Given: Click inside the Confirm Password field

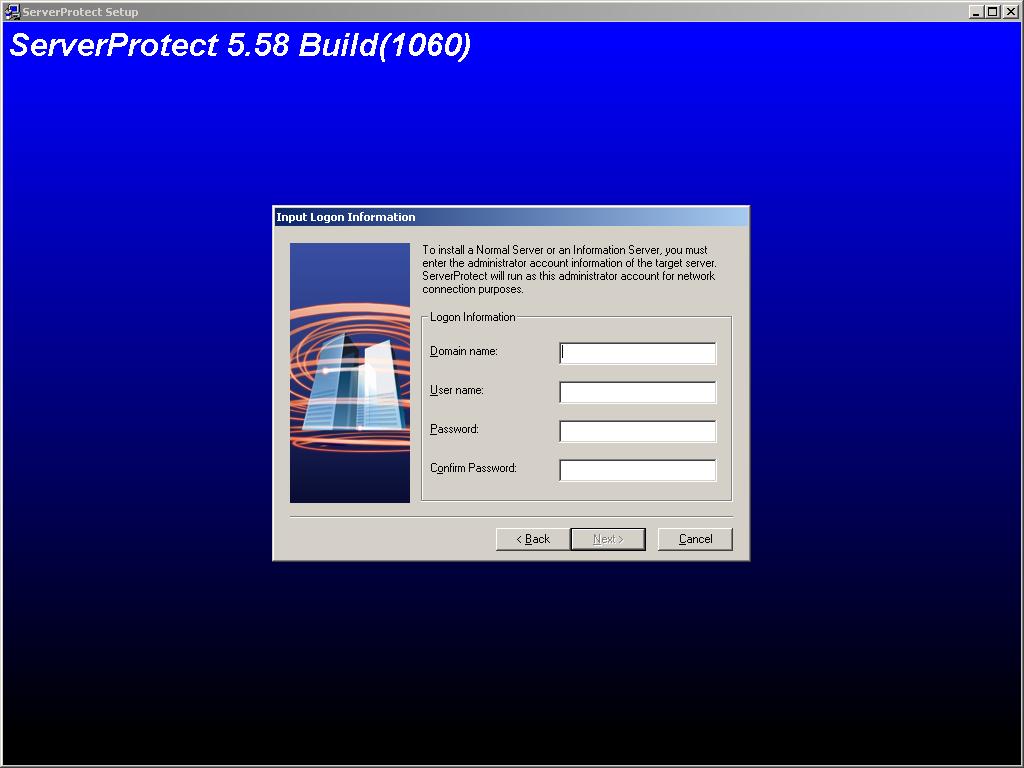Looking at the screenshot, I should click(637, 469).
